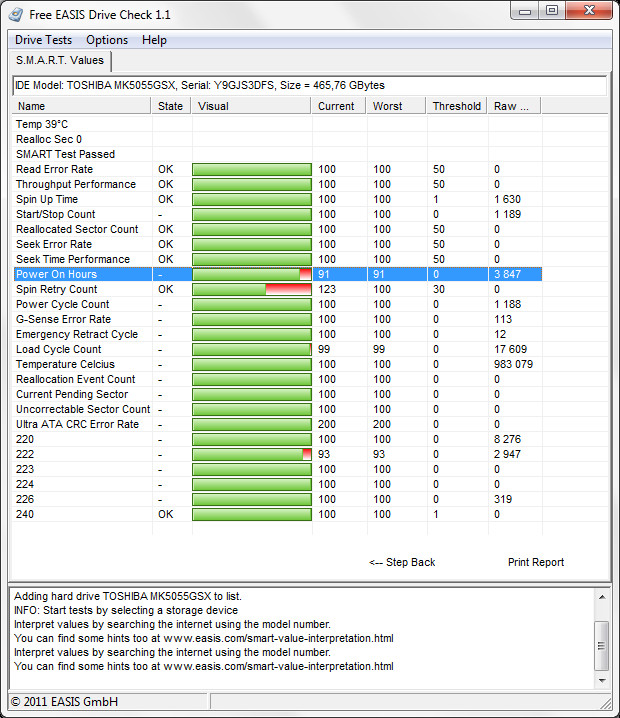Screen dimensions: 620x718
Task: Open the Help menu
Action: point(154,40)
